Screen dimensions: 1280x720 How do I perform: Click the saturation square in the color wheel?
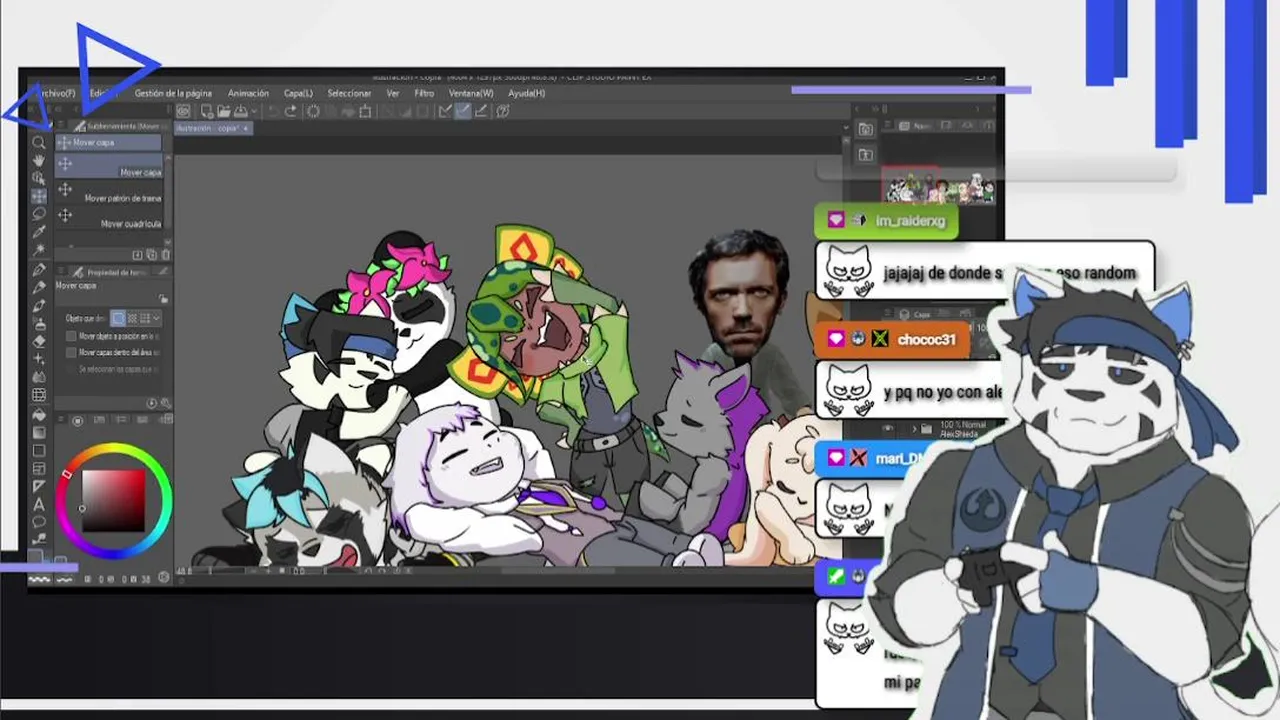coord(114,500)
